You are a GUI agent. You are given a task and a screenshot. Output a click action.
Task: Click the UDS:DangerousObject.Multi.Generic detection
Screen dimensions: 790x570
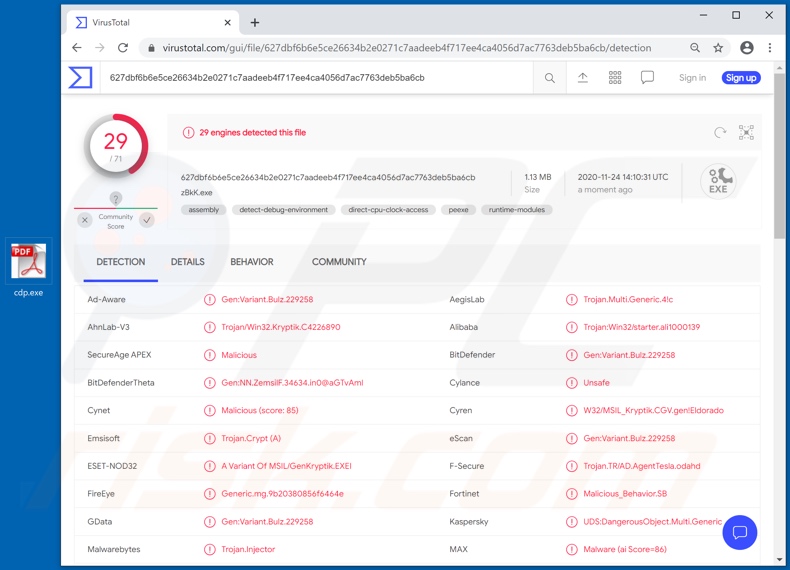(x=652, y=522)
